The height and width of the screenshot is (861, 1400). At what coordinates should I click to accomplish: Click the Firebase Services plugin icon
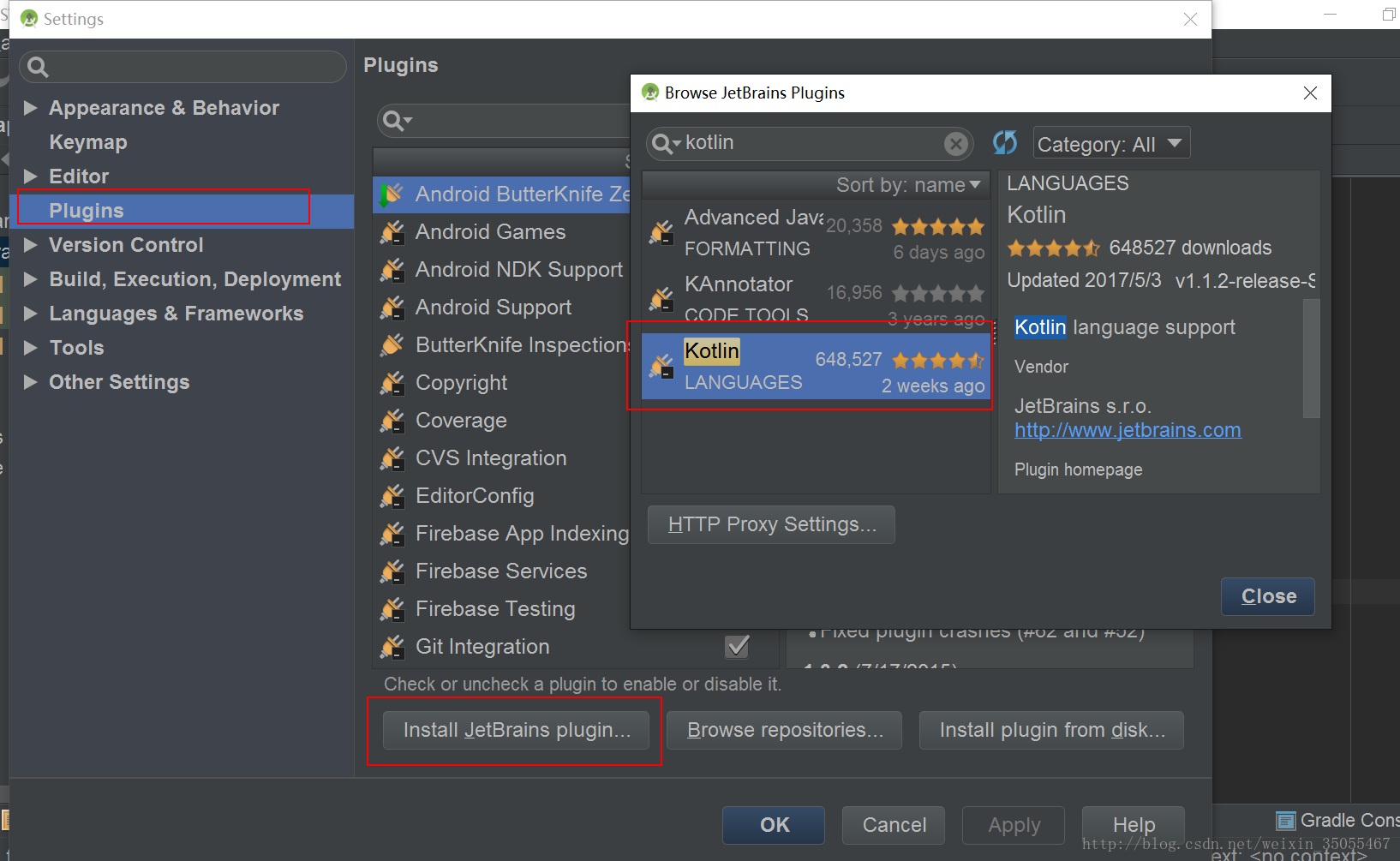point(392,571)
